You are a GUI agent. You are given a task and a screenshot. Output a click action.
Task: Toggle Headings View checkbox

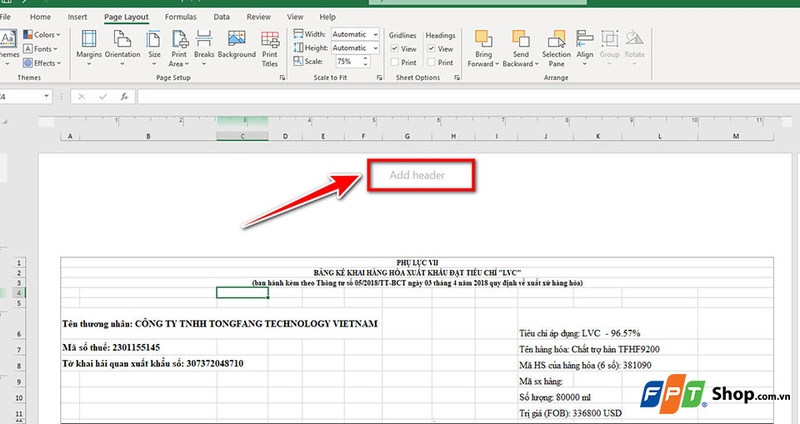[431, 48]
